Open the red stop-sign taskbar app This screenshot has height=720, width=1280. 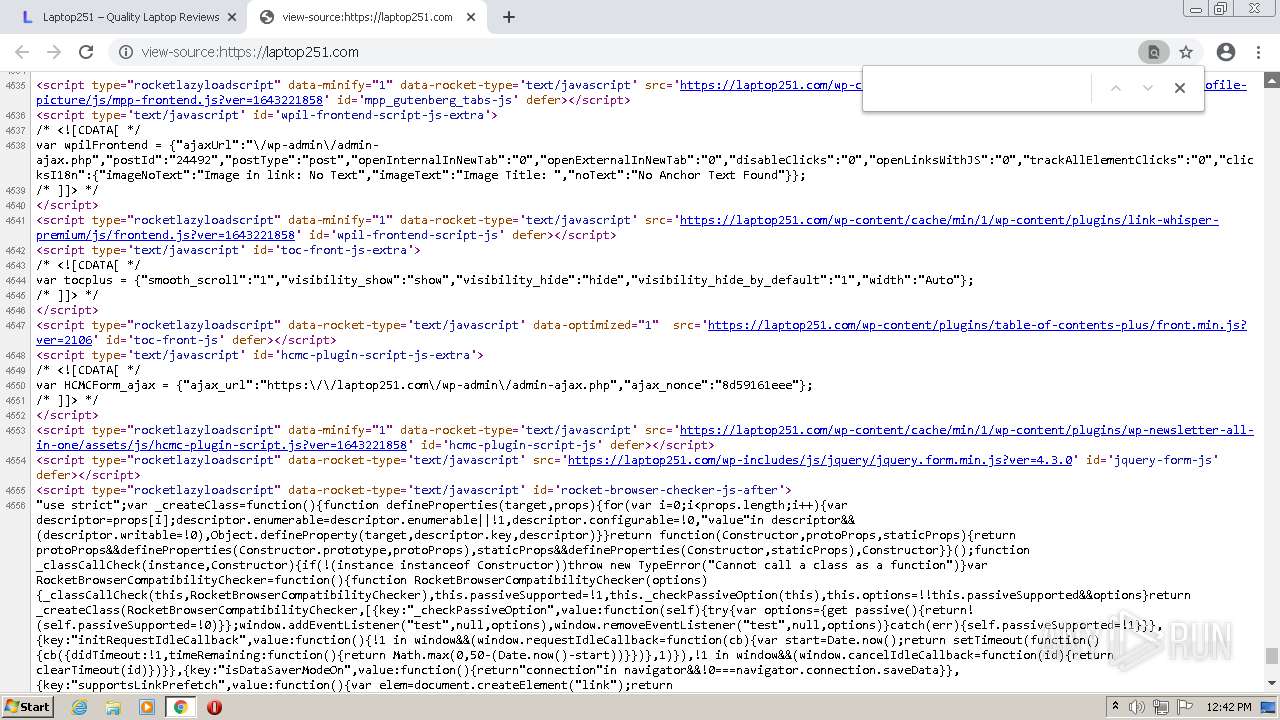pyautogui.click(x=214, y=707)
